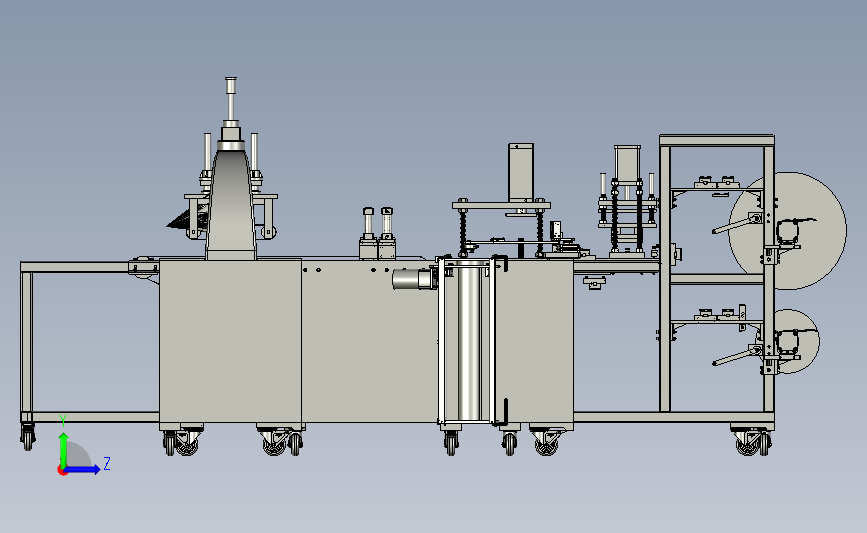Click the red origin ball of the triad

pyautogui.click(x=62, y=471)
